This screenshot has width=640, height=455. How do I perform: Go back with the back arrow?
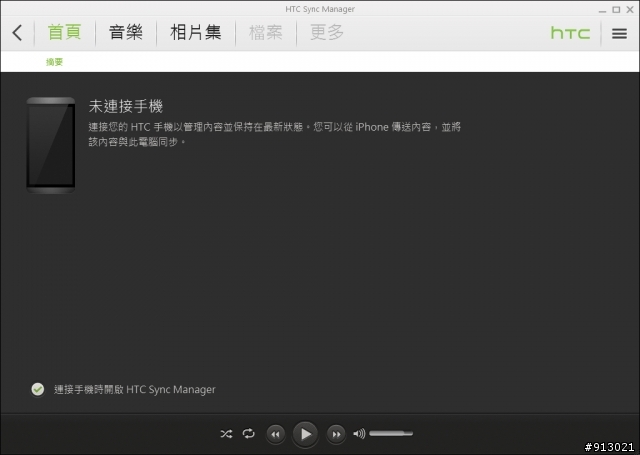(x=17, y=33)
